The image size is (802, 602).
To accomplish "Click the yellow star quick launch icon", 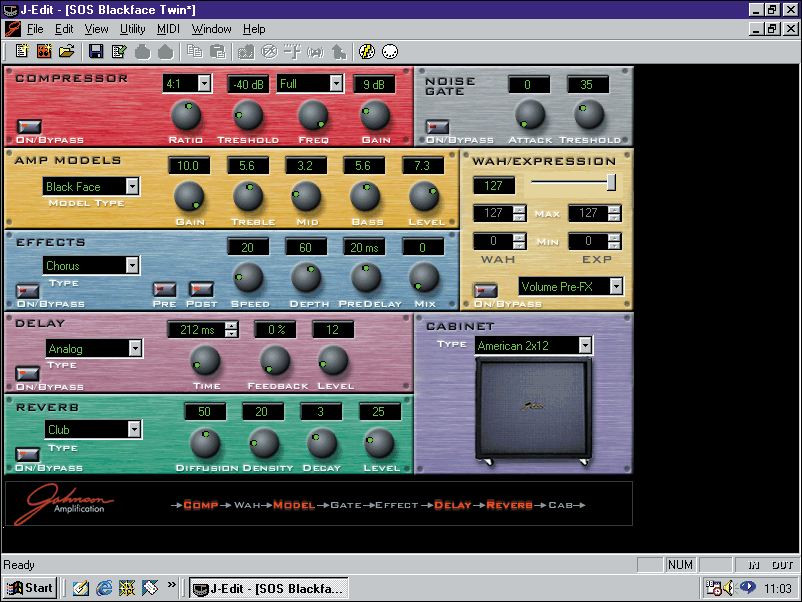I will coord(127,588).
